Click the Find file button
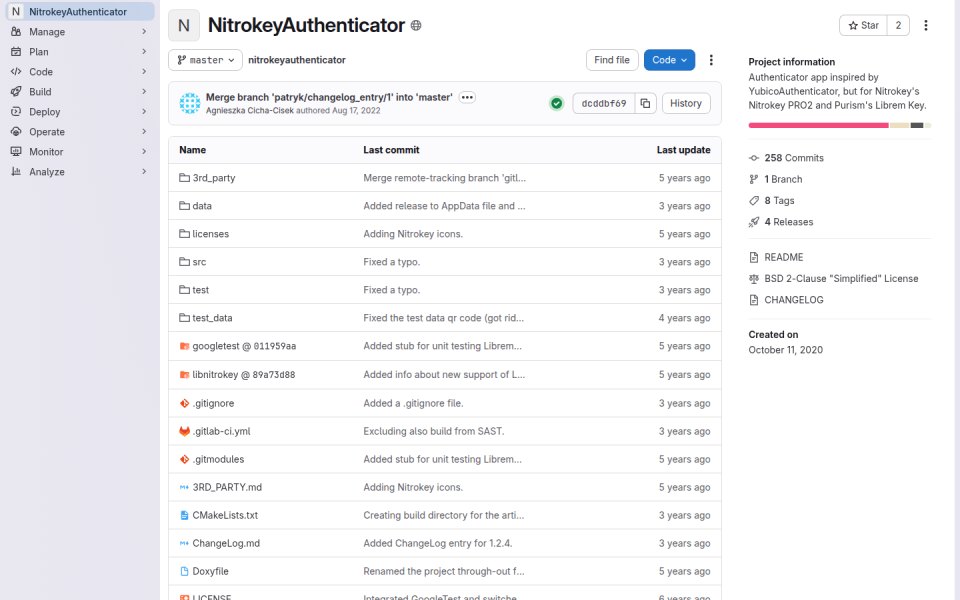This screenshot has height=600, width=960. 612,60
